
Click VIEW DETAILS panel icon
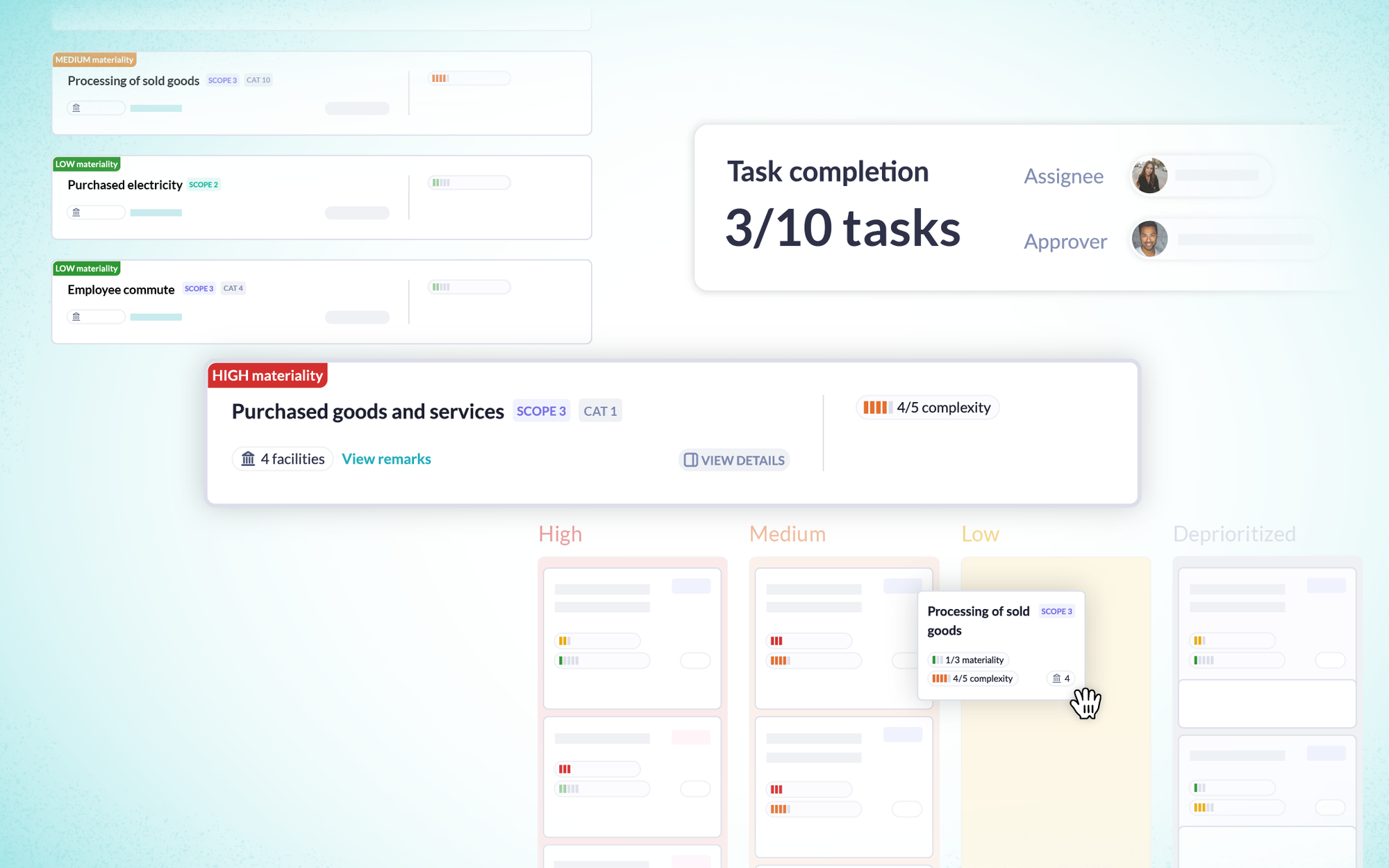[690, 460]
